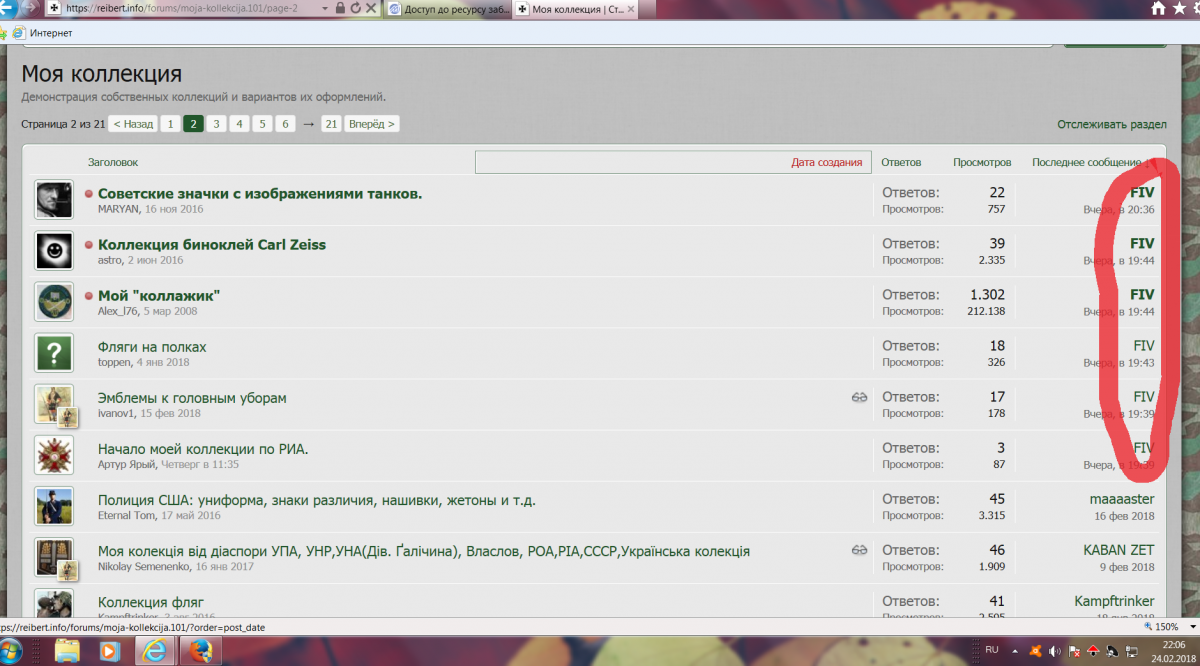Viewport: 1200px width, 666px height.
Task: Open the browser Home icon
Action: pos(1157,8)
